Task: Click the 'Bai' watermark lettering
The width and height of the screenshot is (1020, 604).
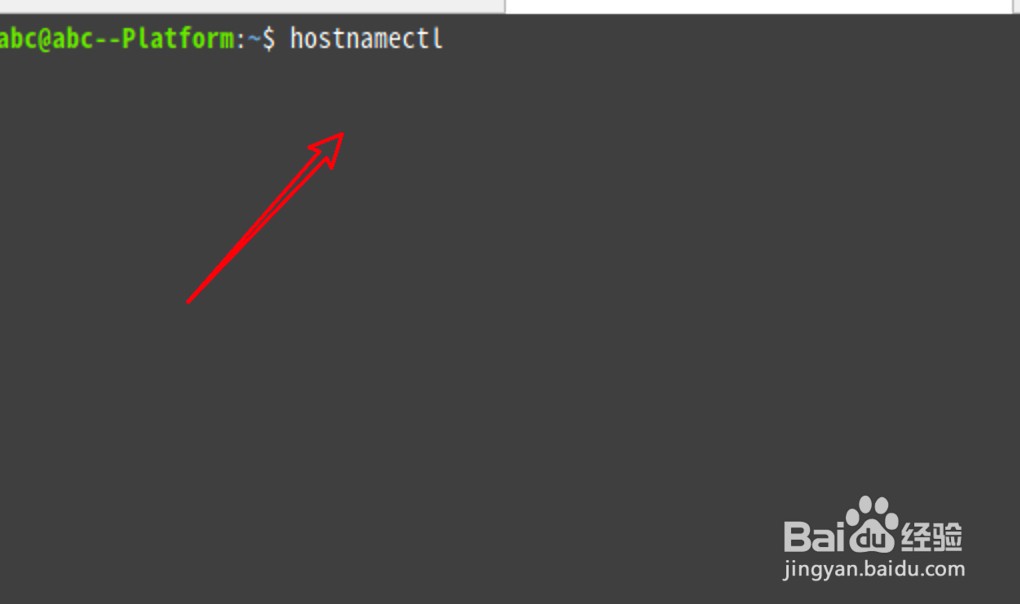Action: pos(814,536)
